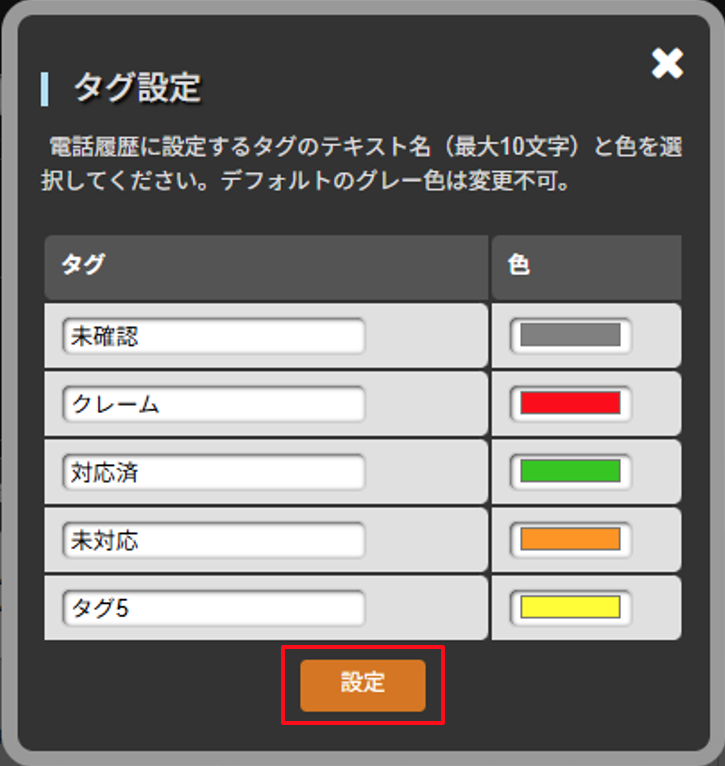Screen dimensions: 725x766
Task: Click the light blue bar beside the title
Action: coord(44,89)
